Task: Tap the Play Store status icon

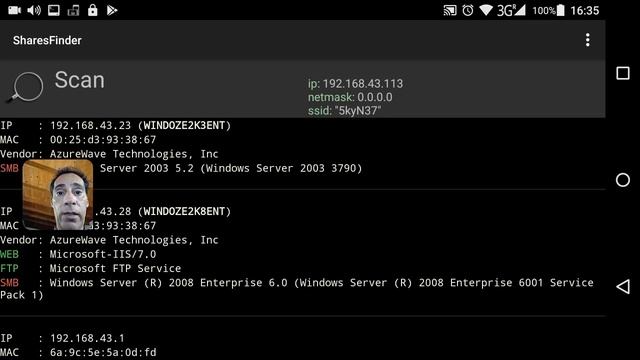Action: (x=112, y=10)
